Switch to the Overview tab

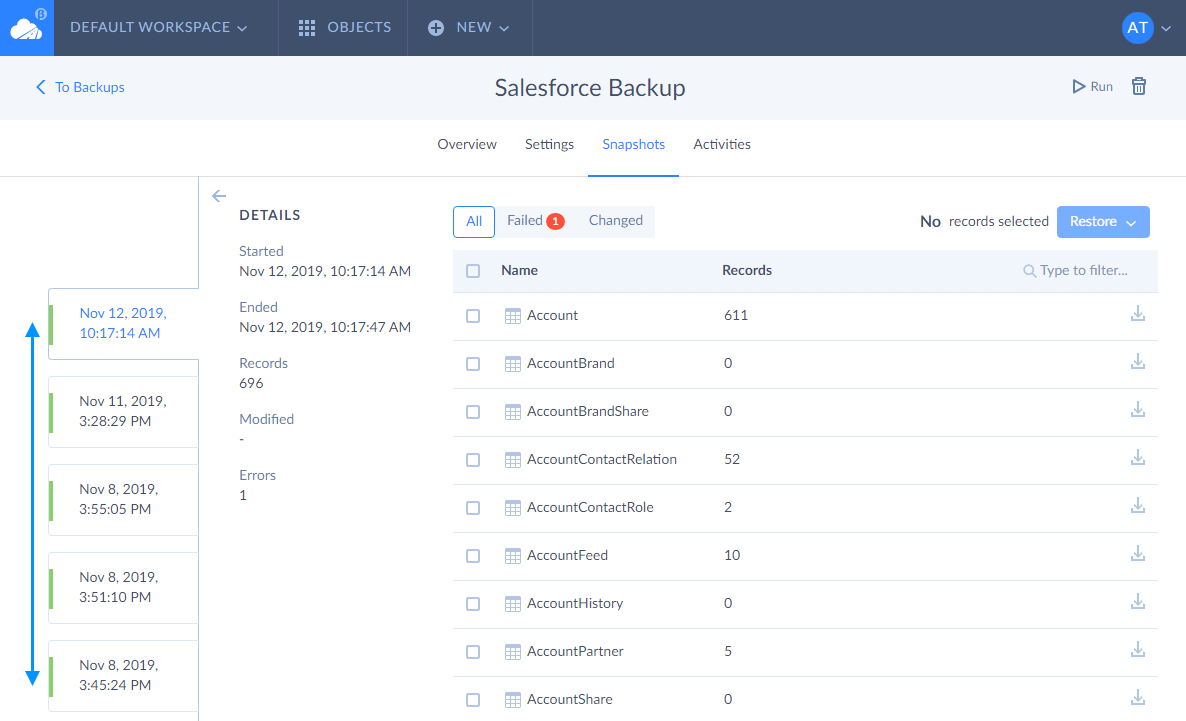point(467,145)
